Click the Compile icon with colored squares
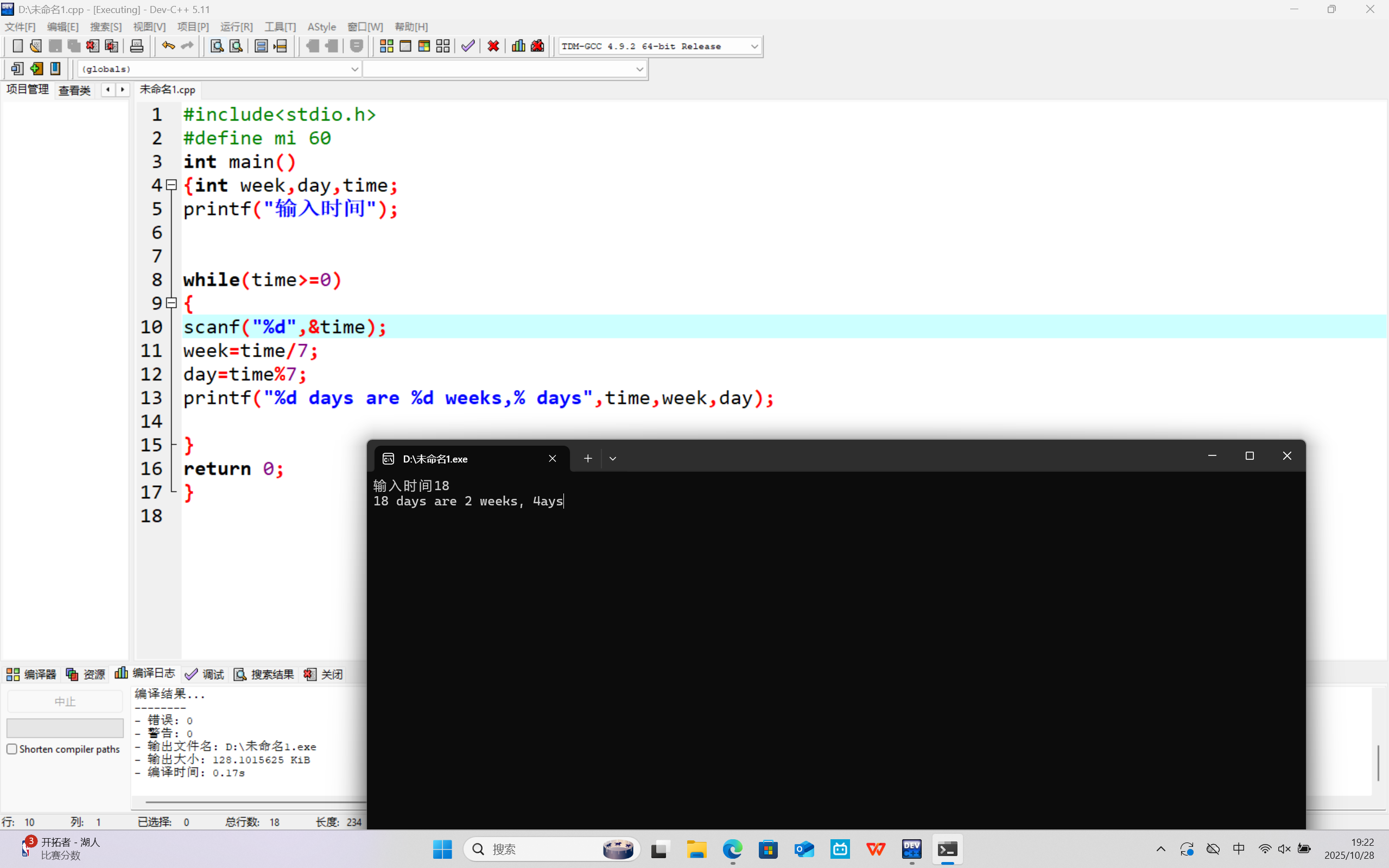Image resolution: width=1389 pixels, height=868 pixels. pyautogui.click(x=386, y=46)
